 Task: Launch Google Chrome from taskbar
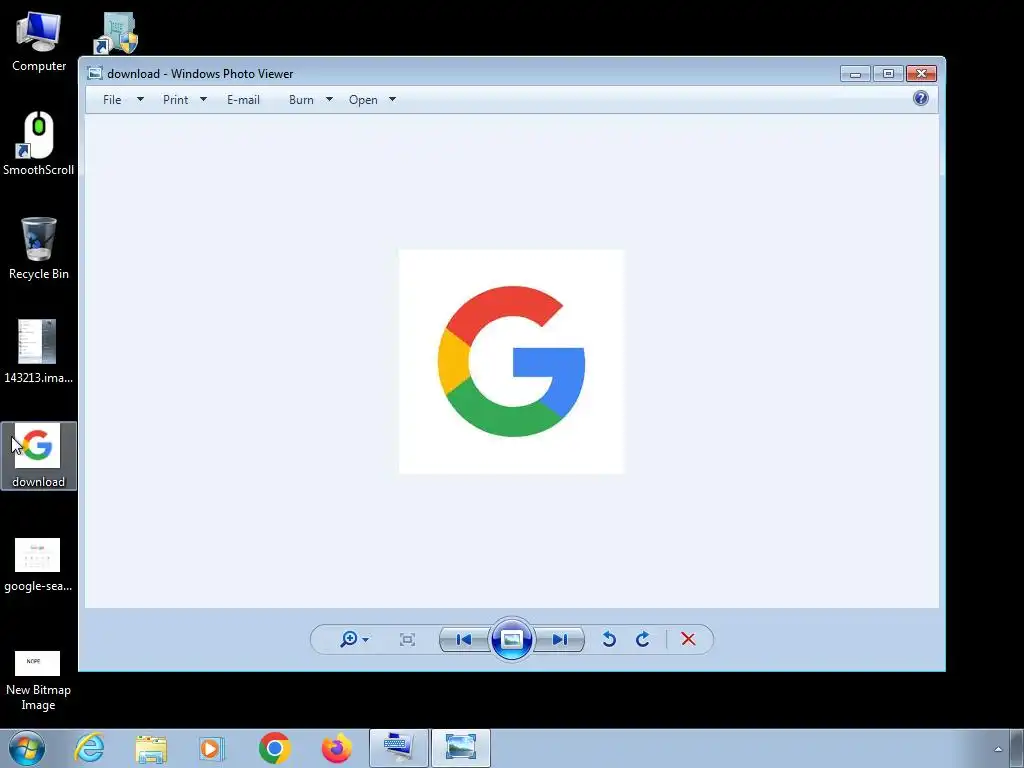pyautogui.click(x=274, y=748)
